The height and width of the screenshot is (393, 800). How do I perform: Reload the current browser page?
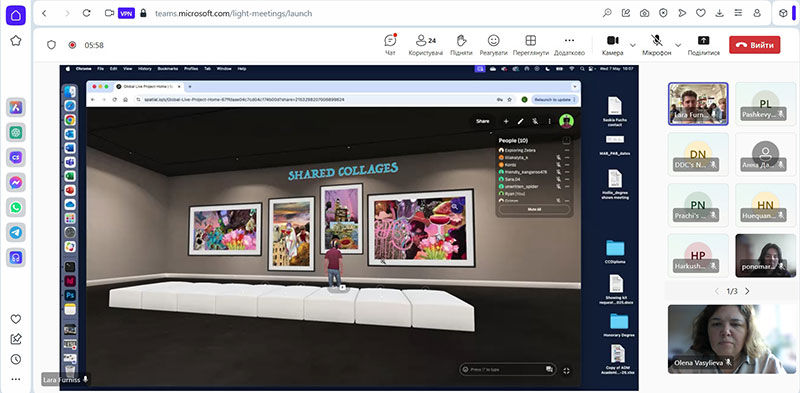click(x=86, y=13)
